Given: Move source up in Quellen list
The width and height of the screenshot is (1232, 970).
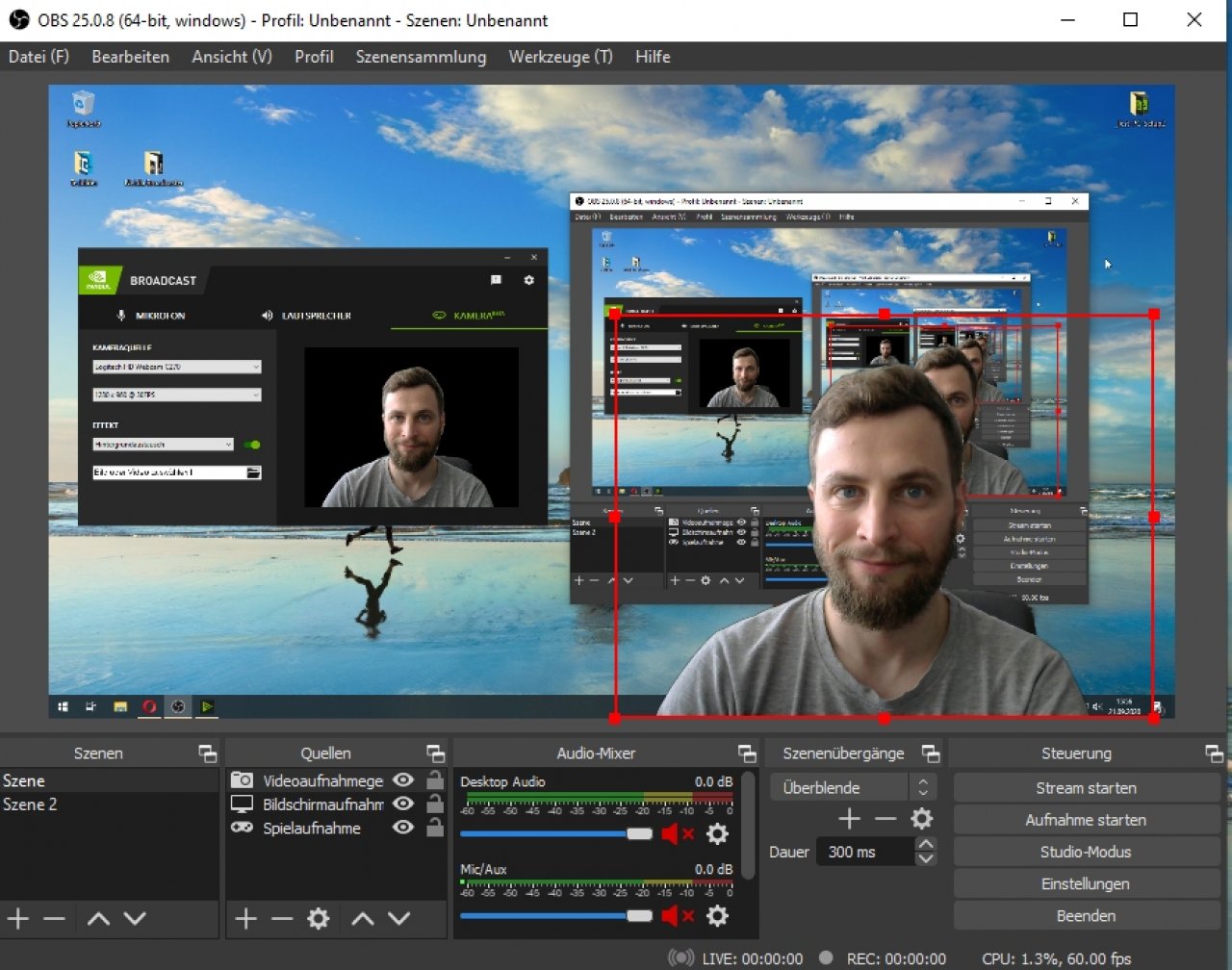Looking at the screenshot, I should 363,919.
